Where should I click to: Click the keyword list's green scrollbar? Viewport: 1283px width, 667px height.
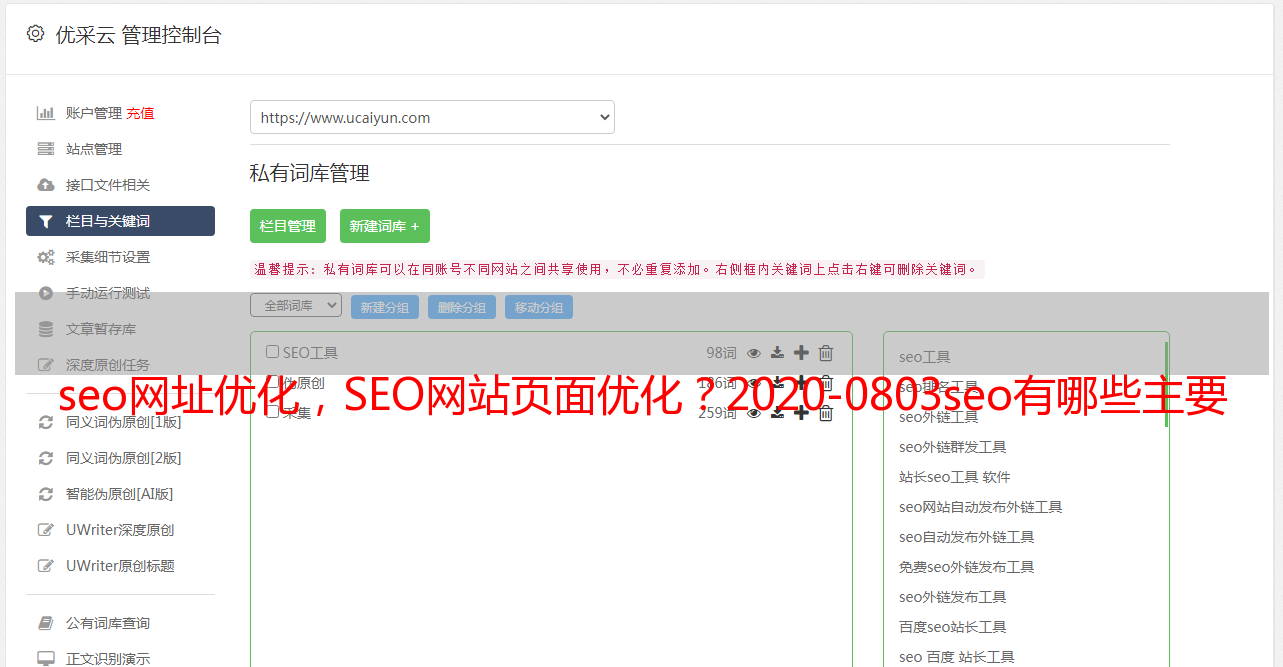coord(1166,385)
